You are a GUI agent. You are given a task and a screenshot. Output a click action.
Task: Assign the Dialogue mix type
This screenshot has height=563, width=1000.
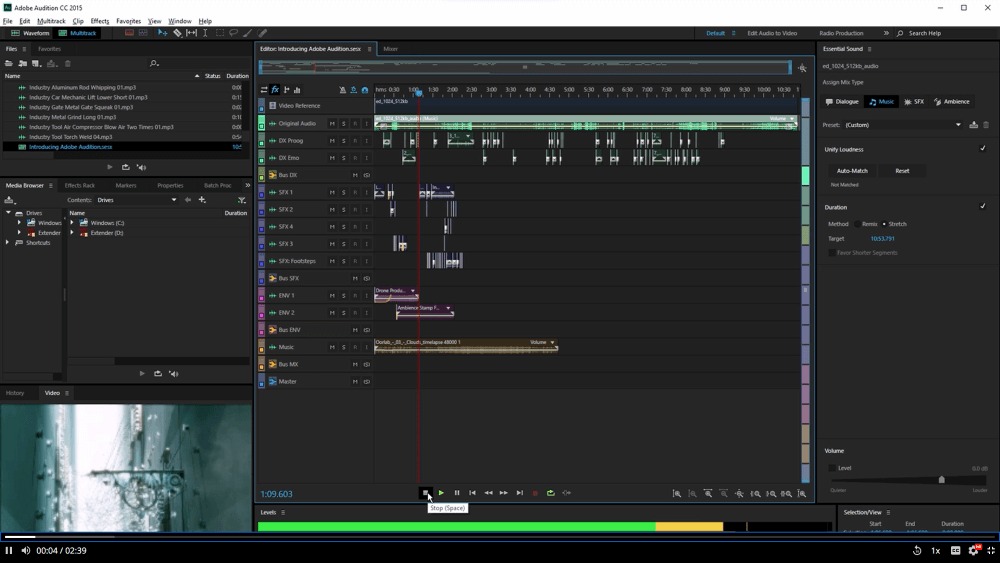[x=842, y=102]
